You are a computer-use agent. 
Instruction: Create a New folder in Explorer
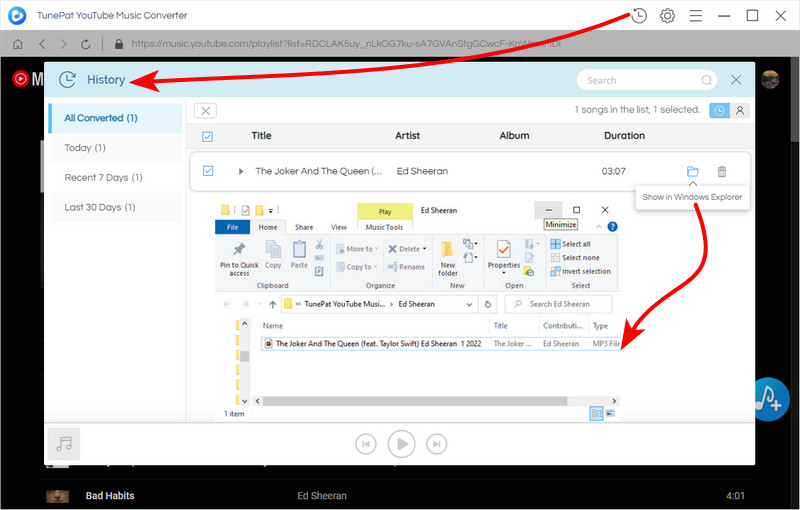point(447,259)
